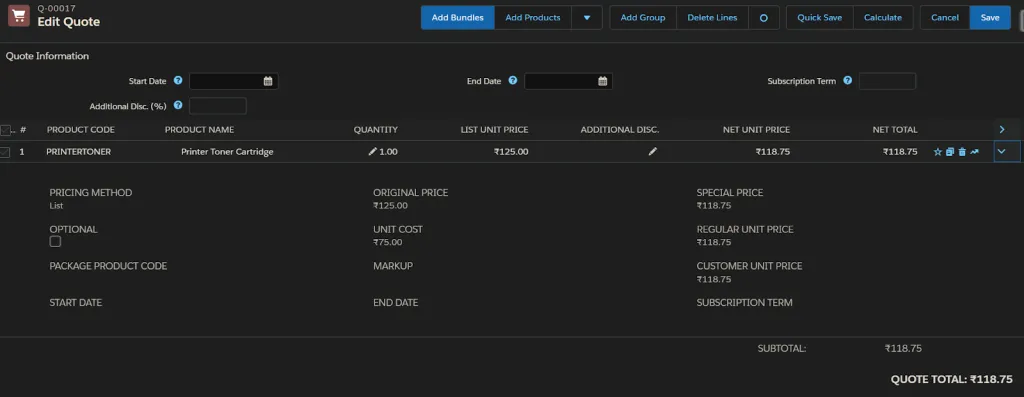Click the 1.00 quantity value

[388, 151]
